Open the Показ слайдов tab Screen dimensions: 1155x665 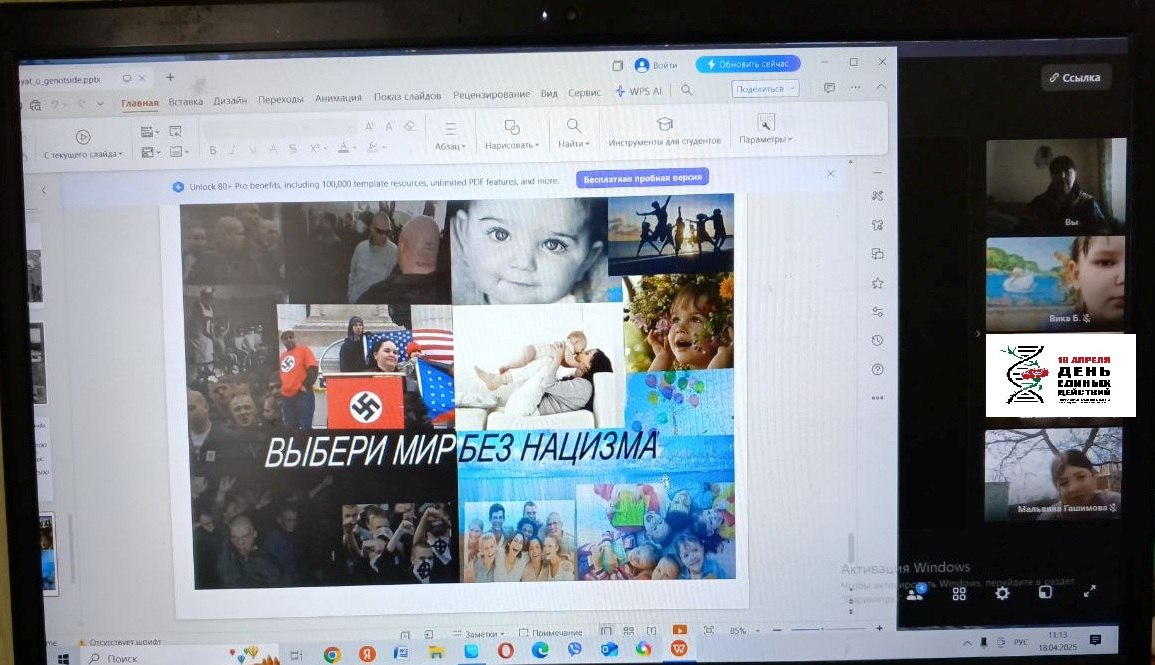point(407,96)
